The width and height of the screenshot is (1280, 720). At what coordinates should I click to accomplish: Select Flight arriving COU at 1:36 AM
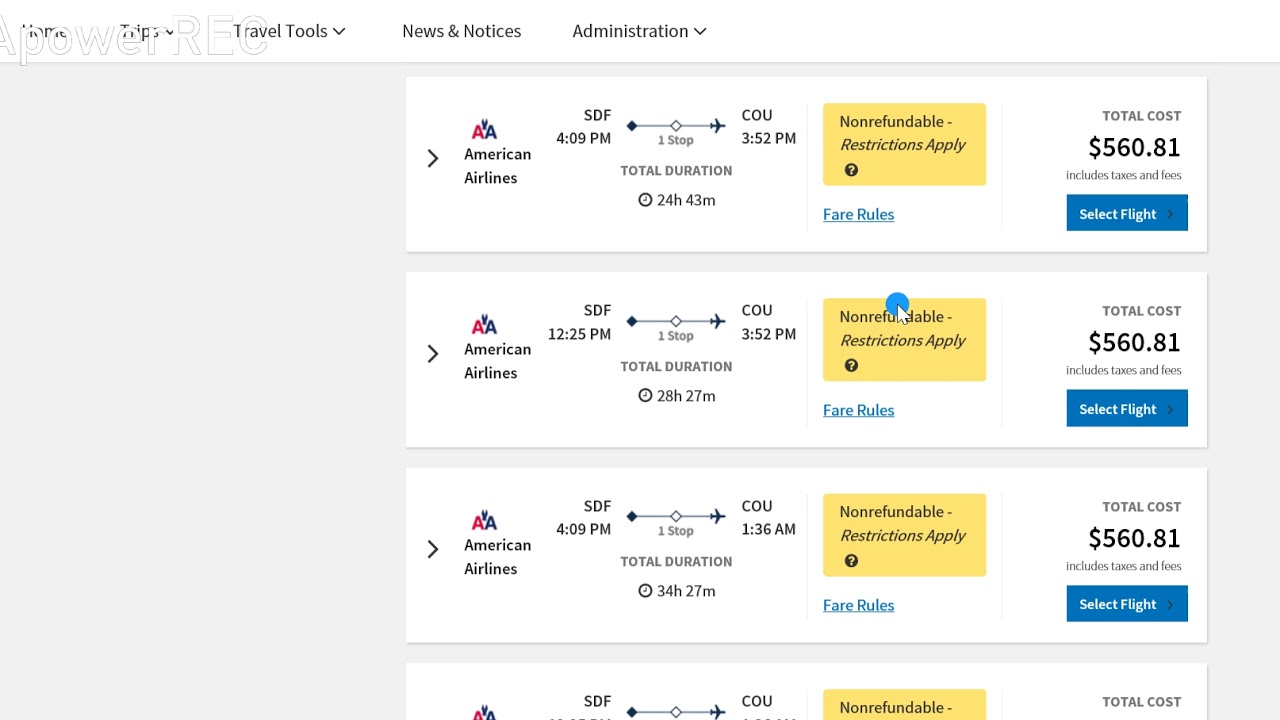tap(1126, 604)
